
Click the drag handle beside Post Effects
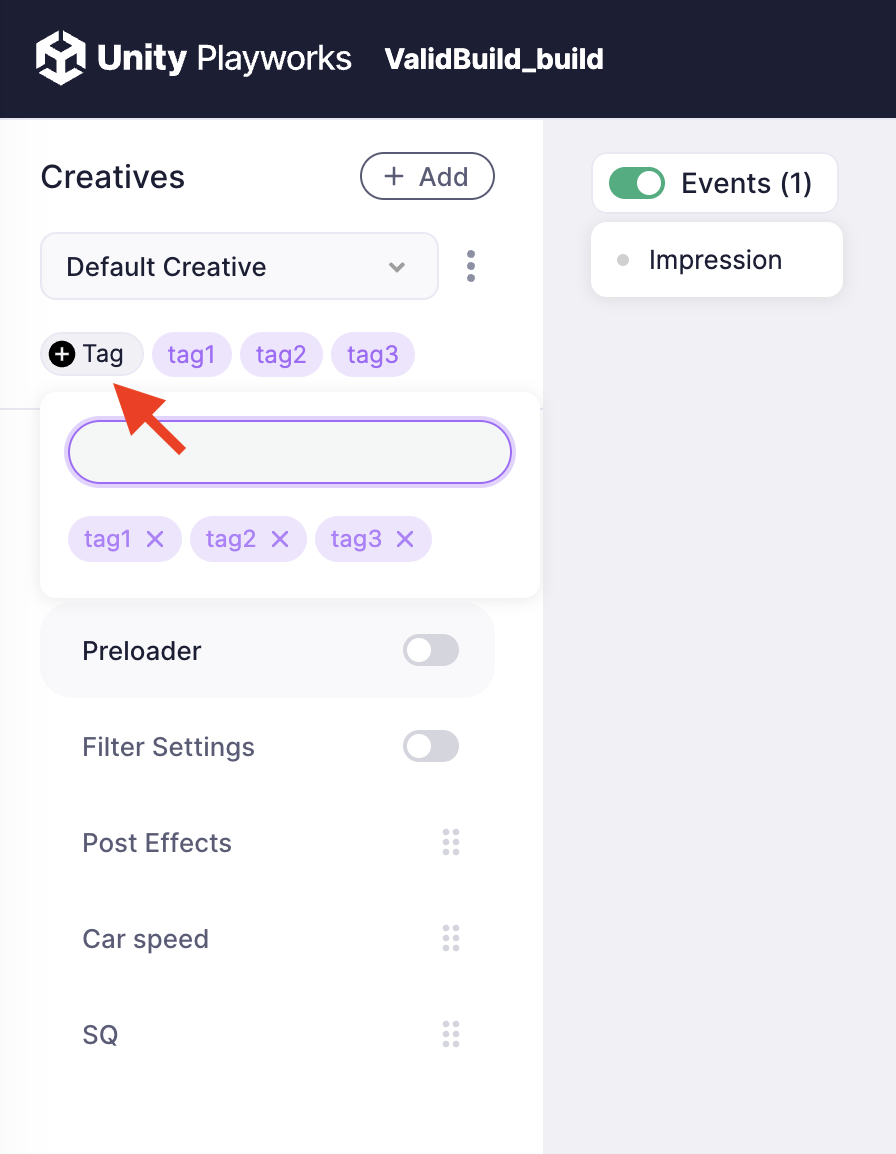451,842
